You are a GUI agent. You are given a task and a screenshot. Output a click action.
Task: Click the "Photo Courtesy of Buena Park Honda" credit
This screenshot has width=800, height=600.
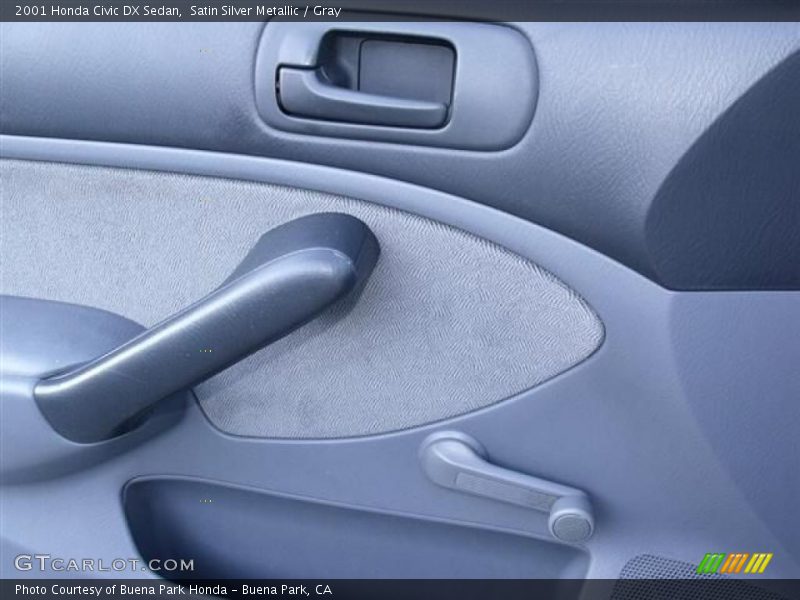121,590
